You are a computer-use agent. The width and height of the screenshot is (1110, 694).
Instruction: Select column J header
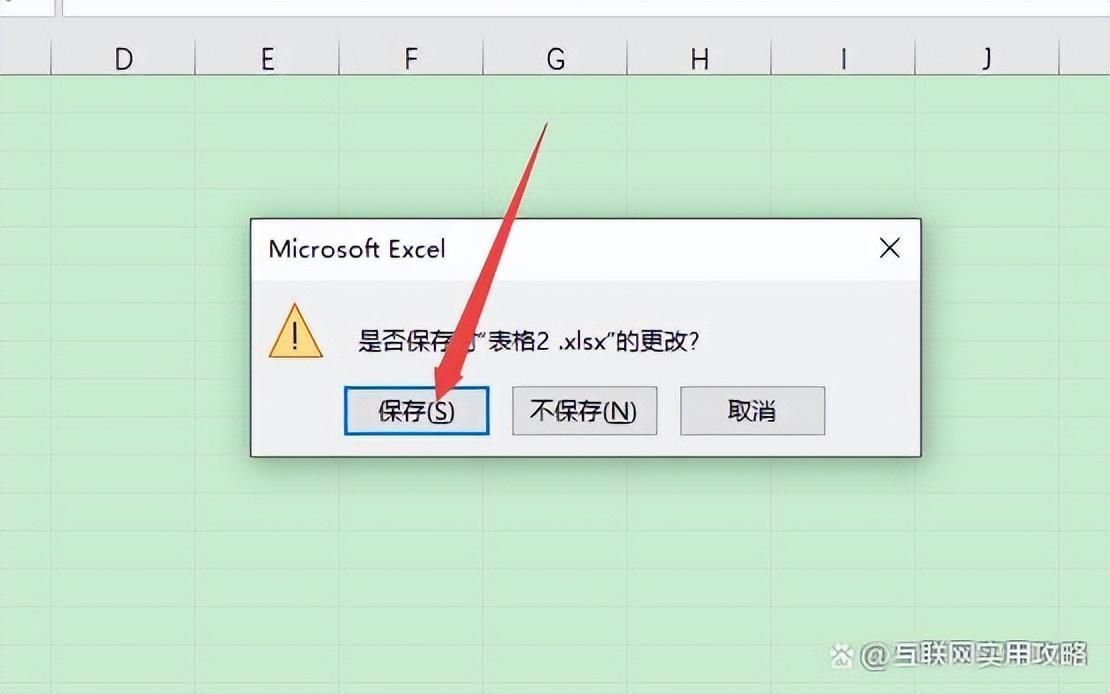pos(988,58)
